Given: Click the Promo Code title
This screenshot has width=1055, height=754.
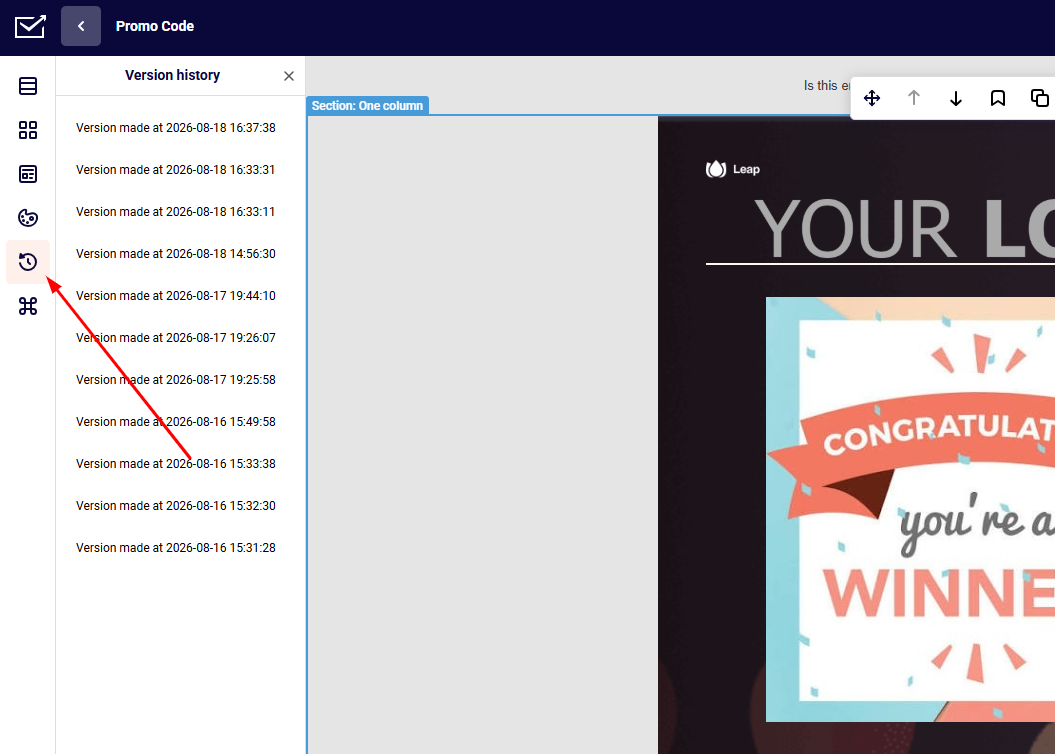Looking at the screenshot, I should (x=155, y=26).
